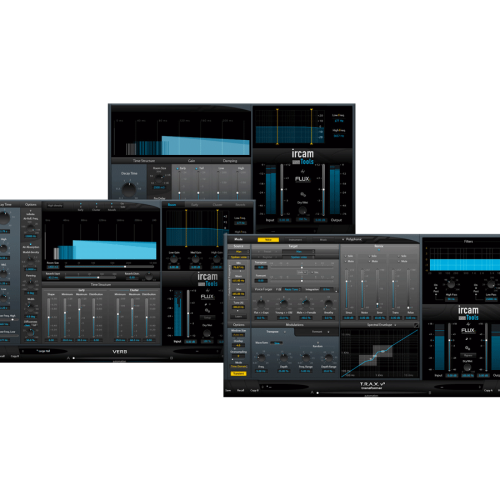Enable the Polyphonic checkbox in Trax
This screenshot has height=500, width=500.
click(x=343, y=239)
